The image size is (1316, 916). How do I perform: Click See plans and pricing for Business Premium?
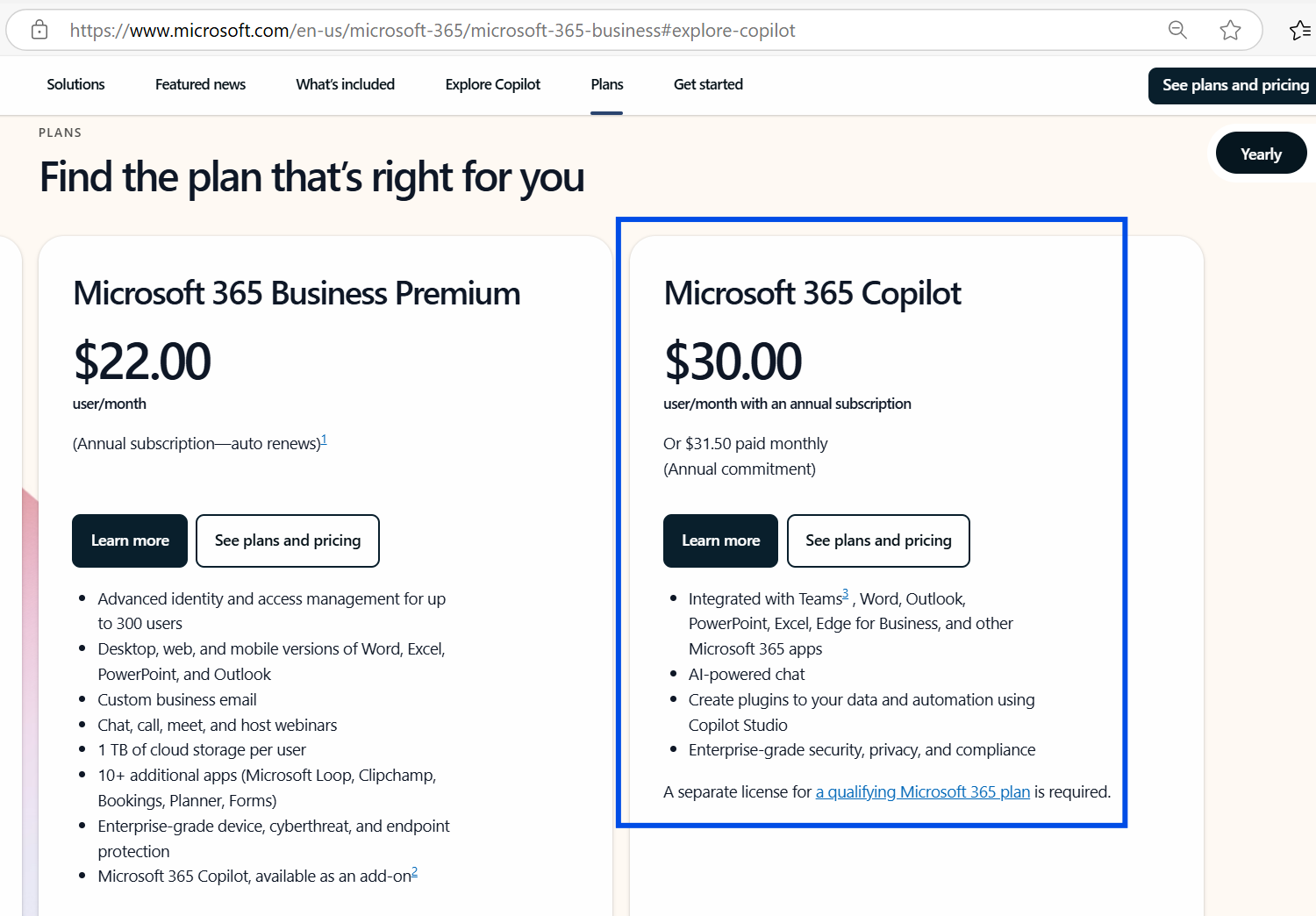288,540
